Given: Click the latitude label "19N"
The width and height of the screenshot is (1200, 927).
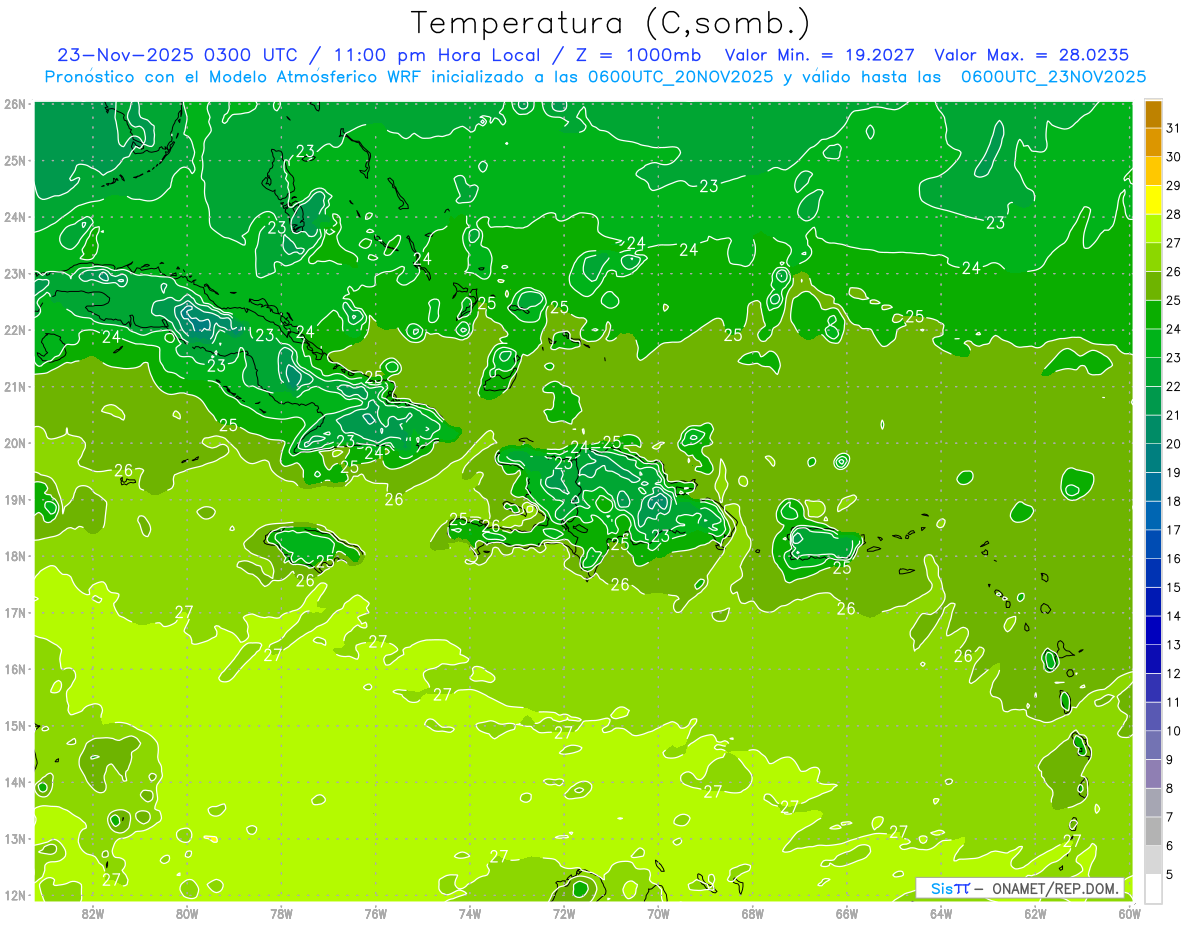Looking at the screenshot, I should click(x=16, y=499).
